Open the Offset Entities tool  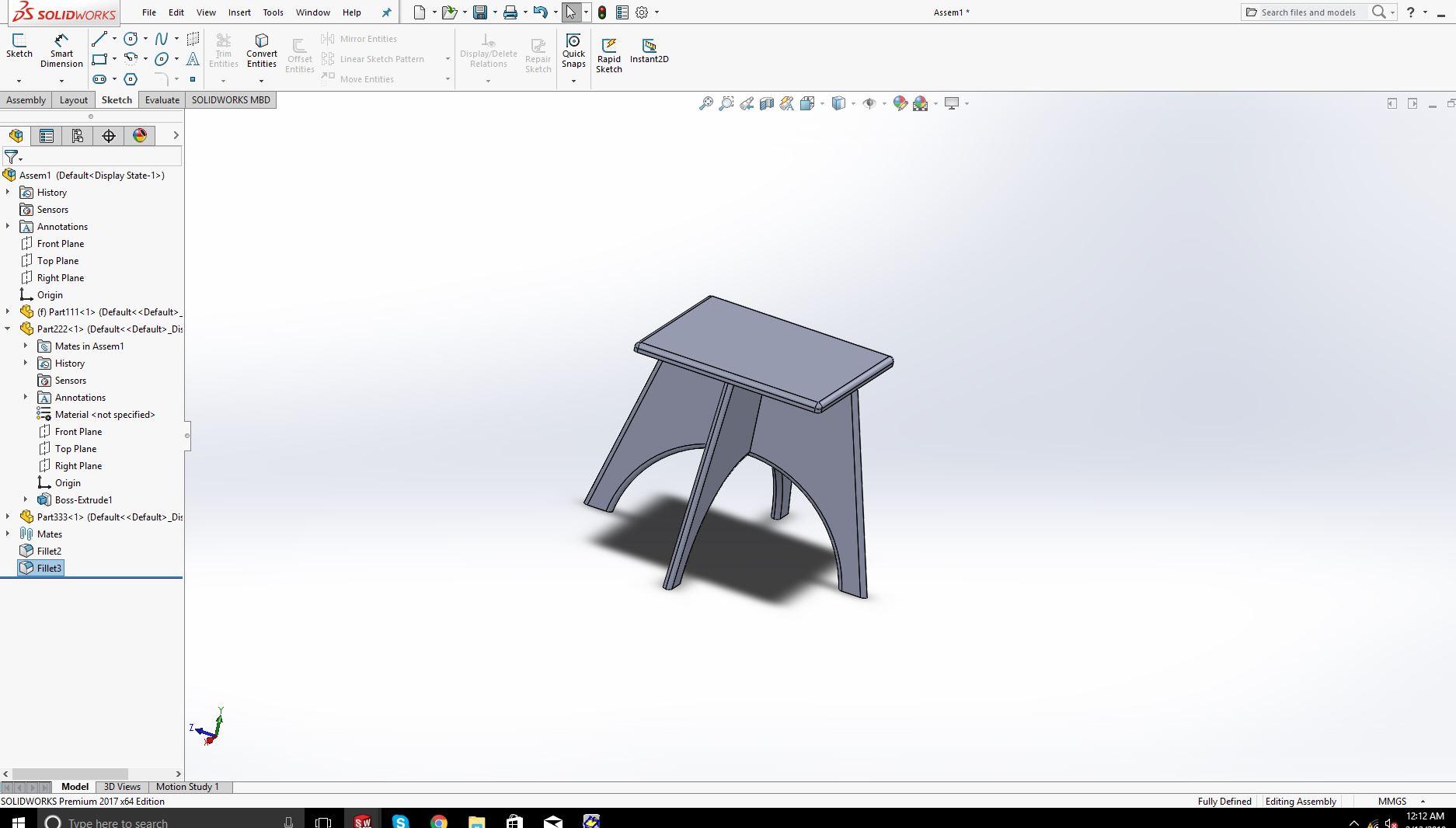click(x=299, y=56)
